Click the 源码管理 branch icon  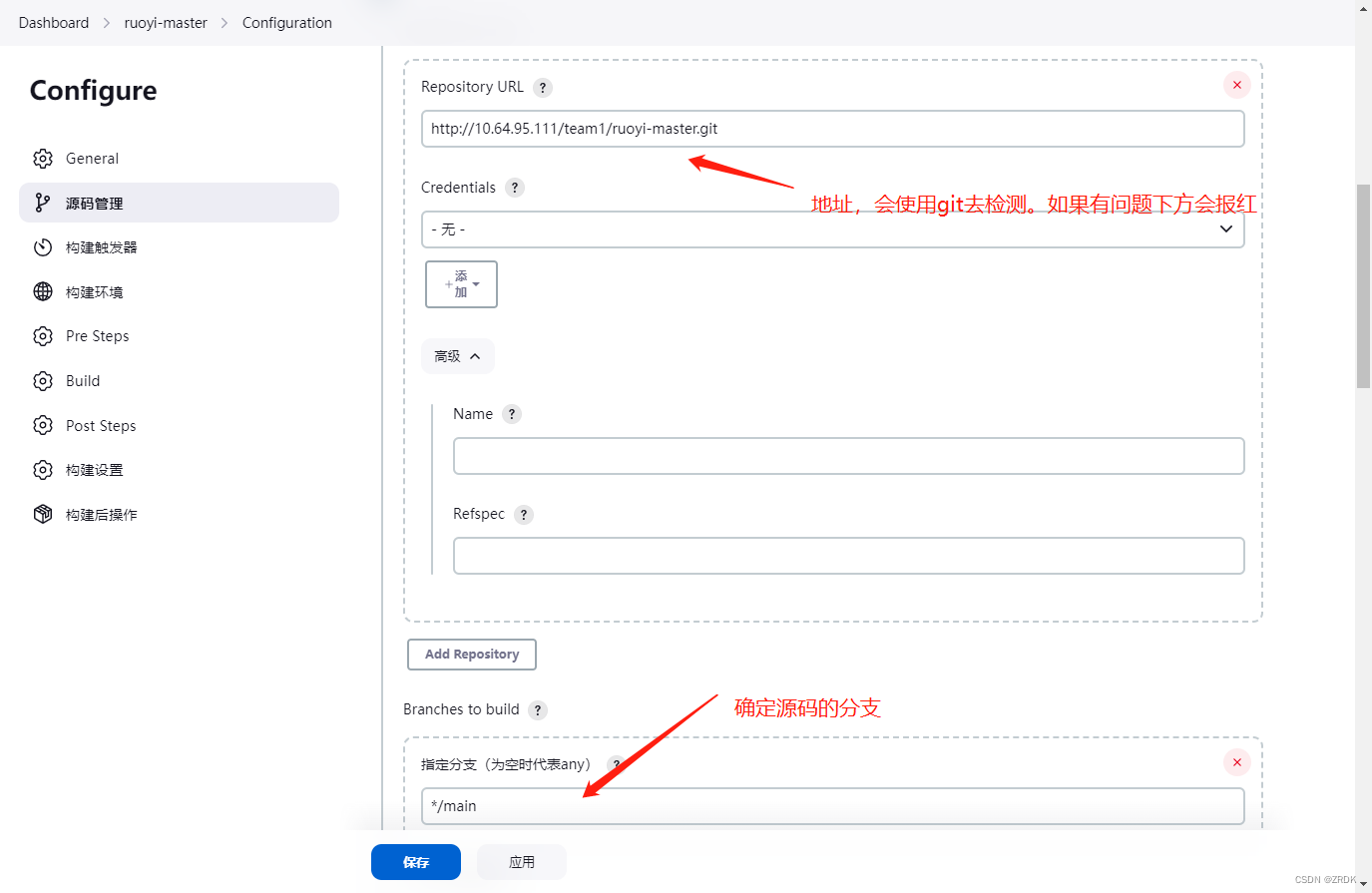[x=43, y=203]
